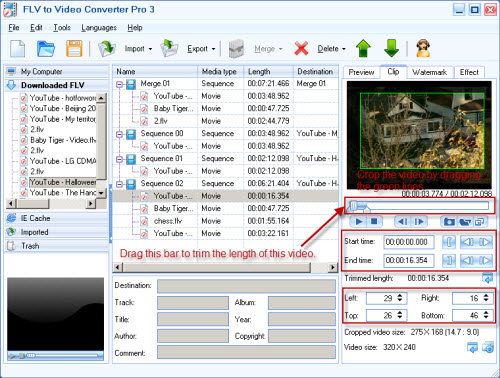Click the Destination input field
The height and width of the screenshot is (378, 500).
pyautogui.click(x=246, y=286)
